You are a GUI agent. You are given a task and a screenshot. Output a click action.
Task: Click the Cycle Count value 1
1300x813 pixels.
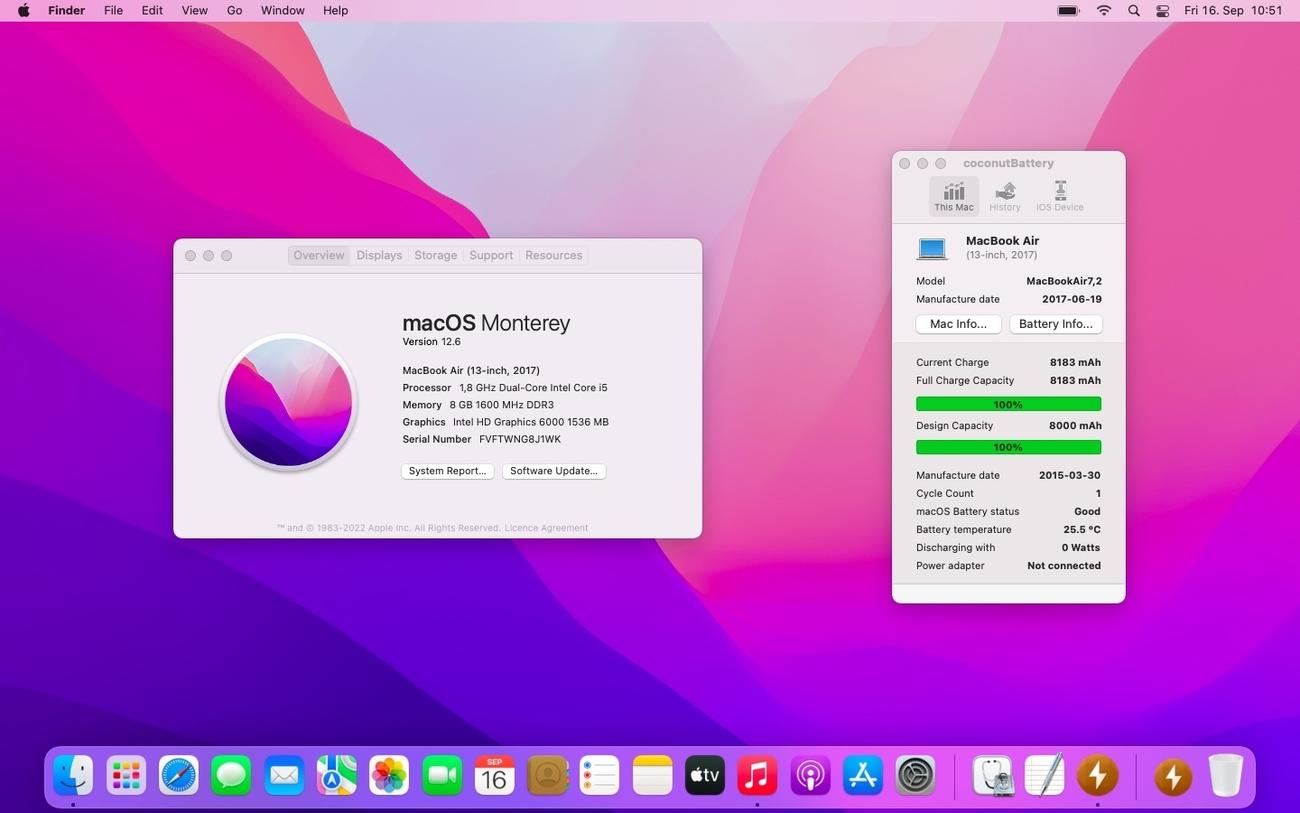(1098, 493)
